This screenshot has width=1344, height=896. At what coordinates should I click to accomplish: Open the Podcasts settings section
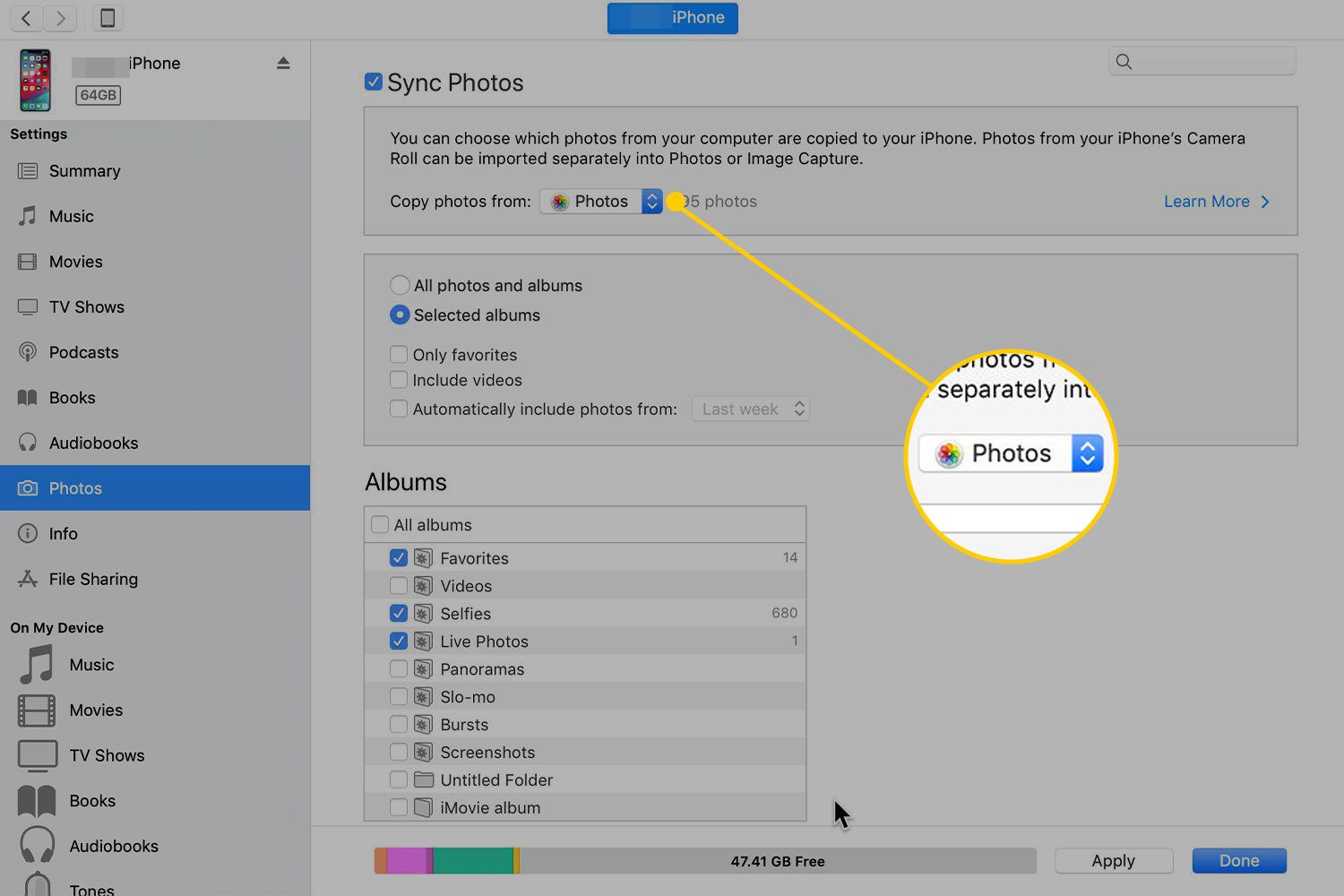(x=155, y=352)
